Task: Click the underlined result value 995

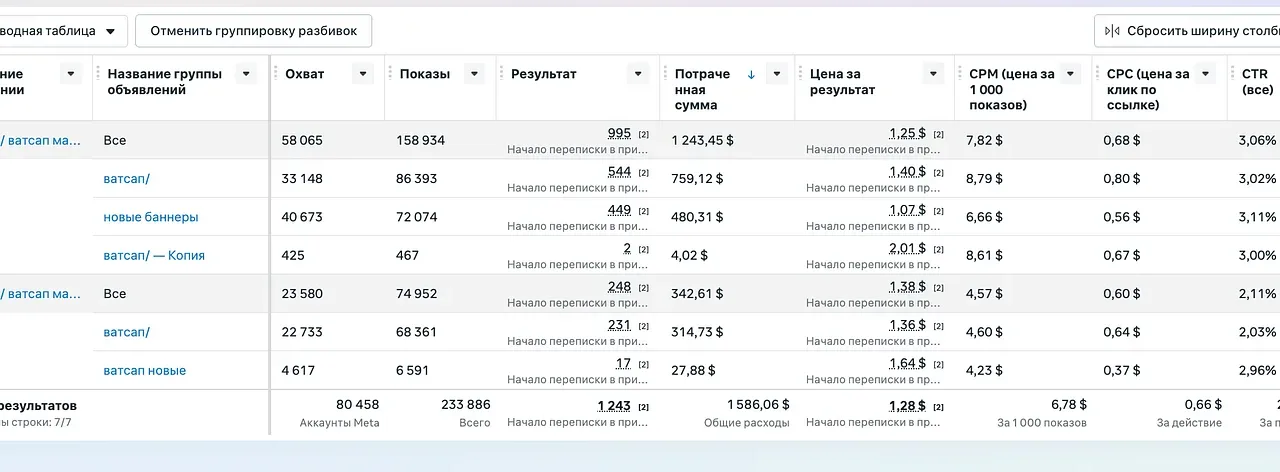Action: click(x=619, y=133)
